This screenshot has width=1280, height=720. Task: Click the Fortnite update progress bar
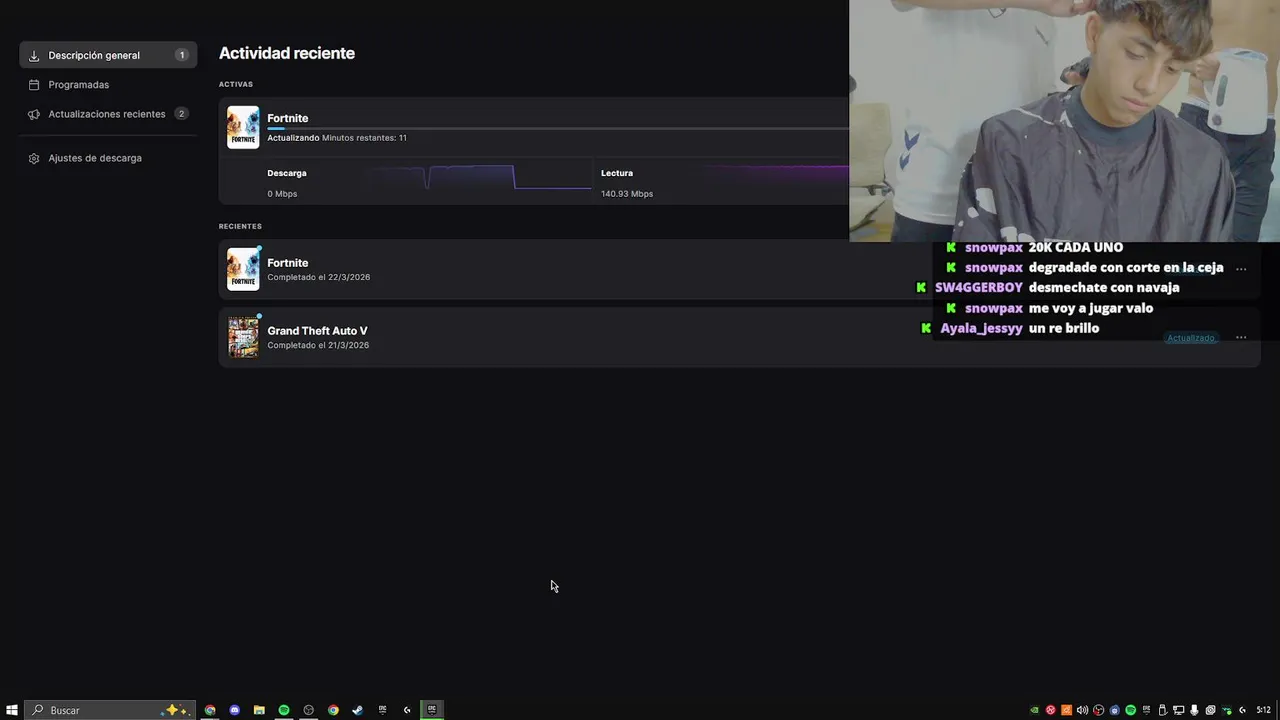pos(558,129)
